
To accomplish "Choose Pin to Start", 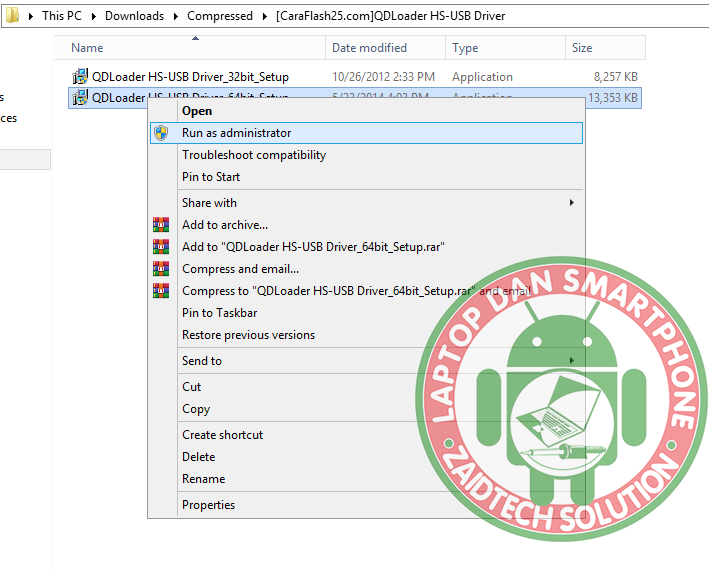I will pos(366,177).
